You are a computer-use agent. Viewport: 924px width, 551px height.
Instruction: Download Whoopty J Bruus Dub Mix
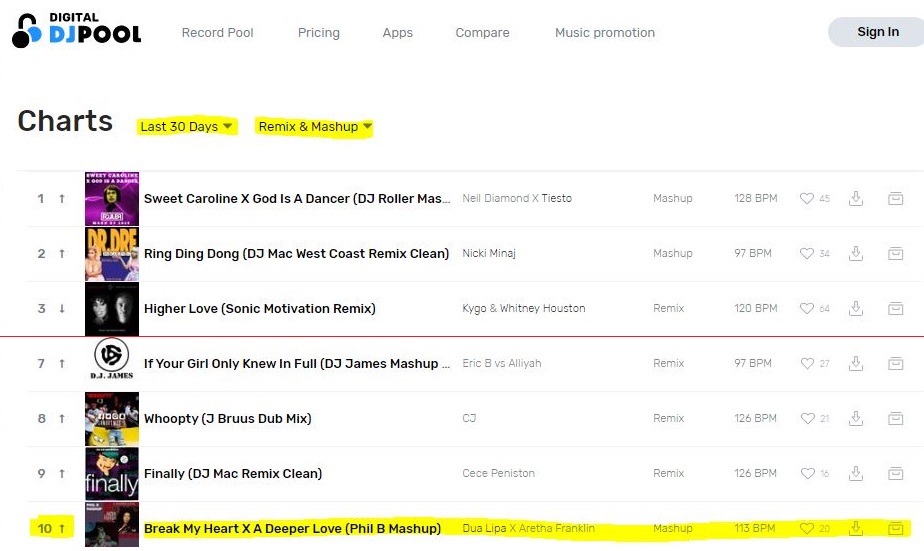(856, 418)
